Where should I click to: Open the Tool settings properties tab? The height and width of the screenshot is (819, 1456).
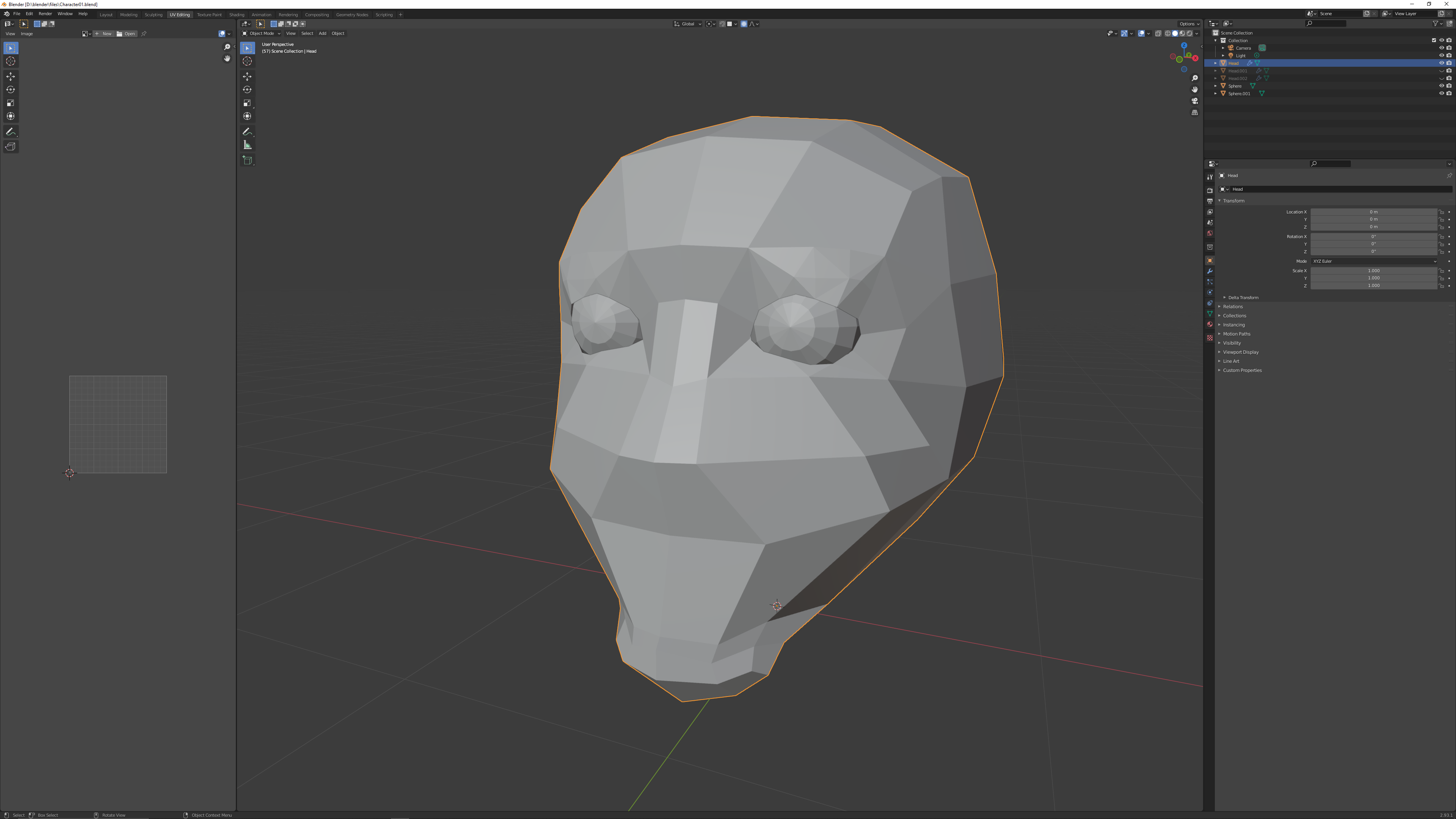pos(1210,177)
